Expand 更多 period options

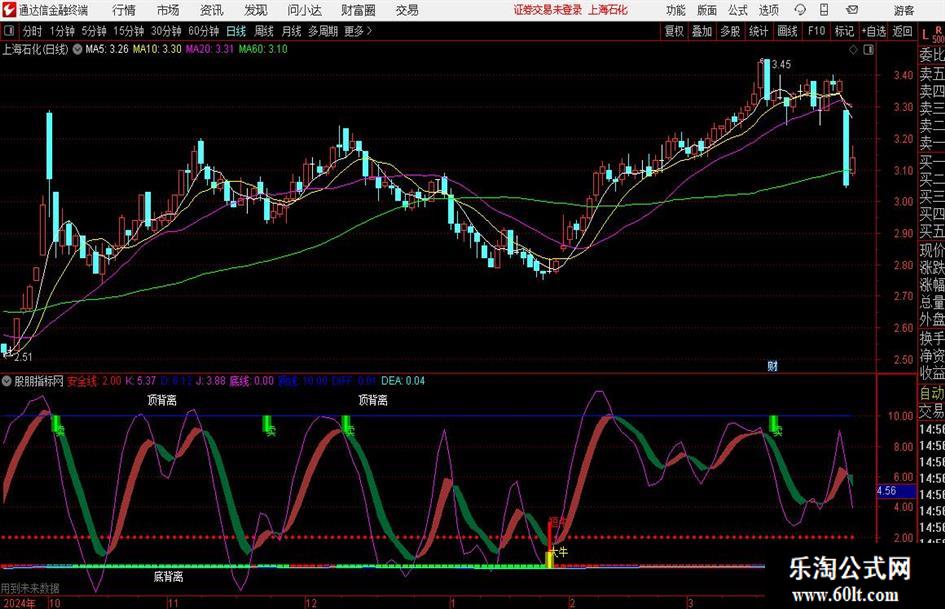[x=359, y=31]
